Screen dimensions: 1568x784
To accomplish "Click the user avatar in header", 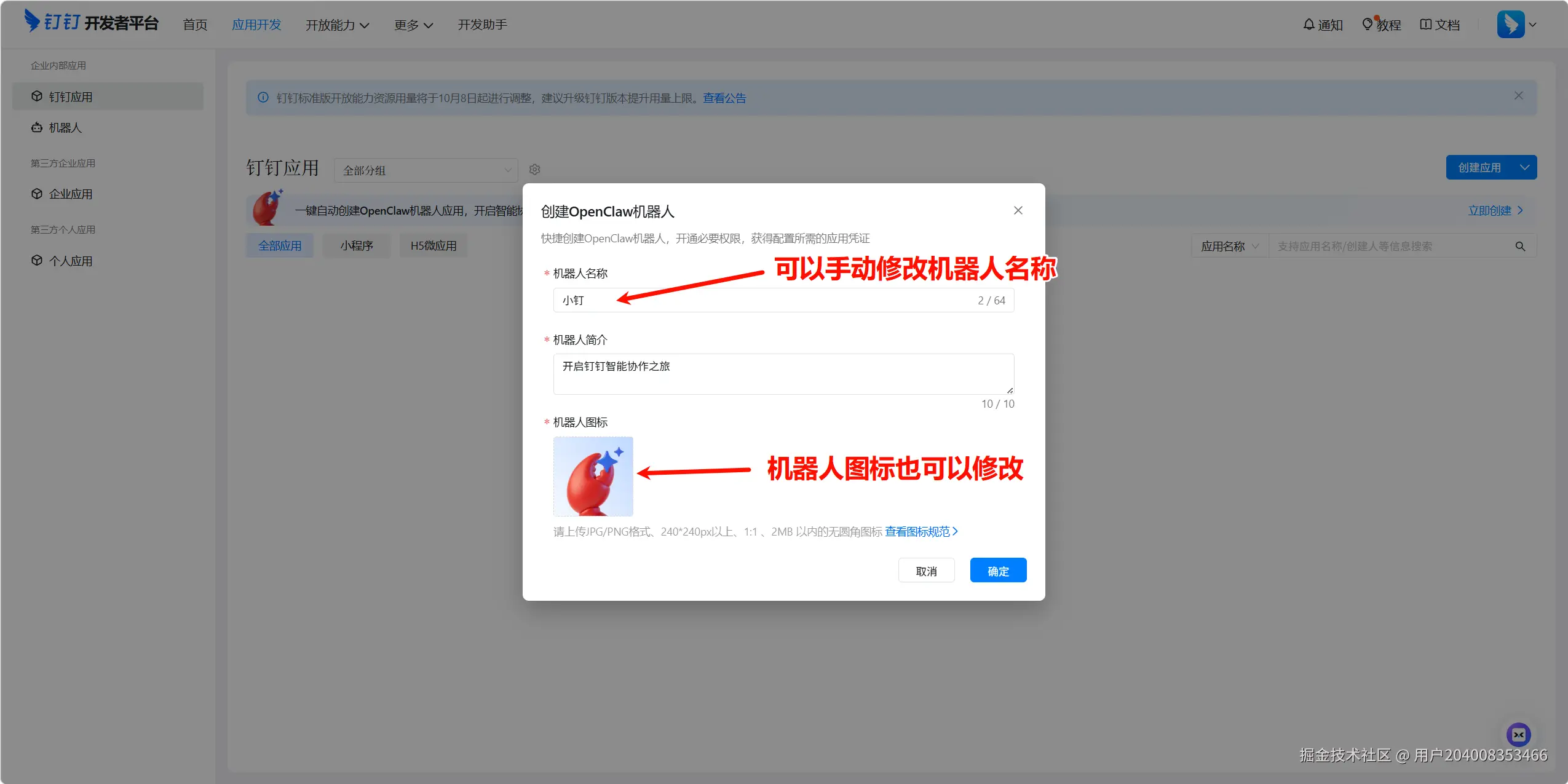I will click(x=1510, y=25).
